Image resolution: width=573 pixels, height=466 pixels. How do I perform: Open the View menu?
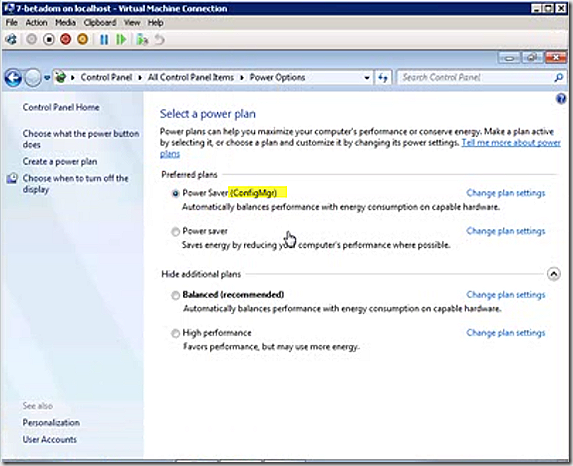(x=132, y=23)
